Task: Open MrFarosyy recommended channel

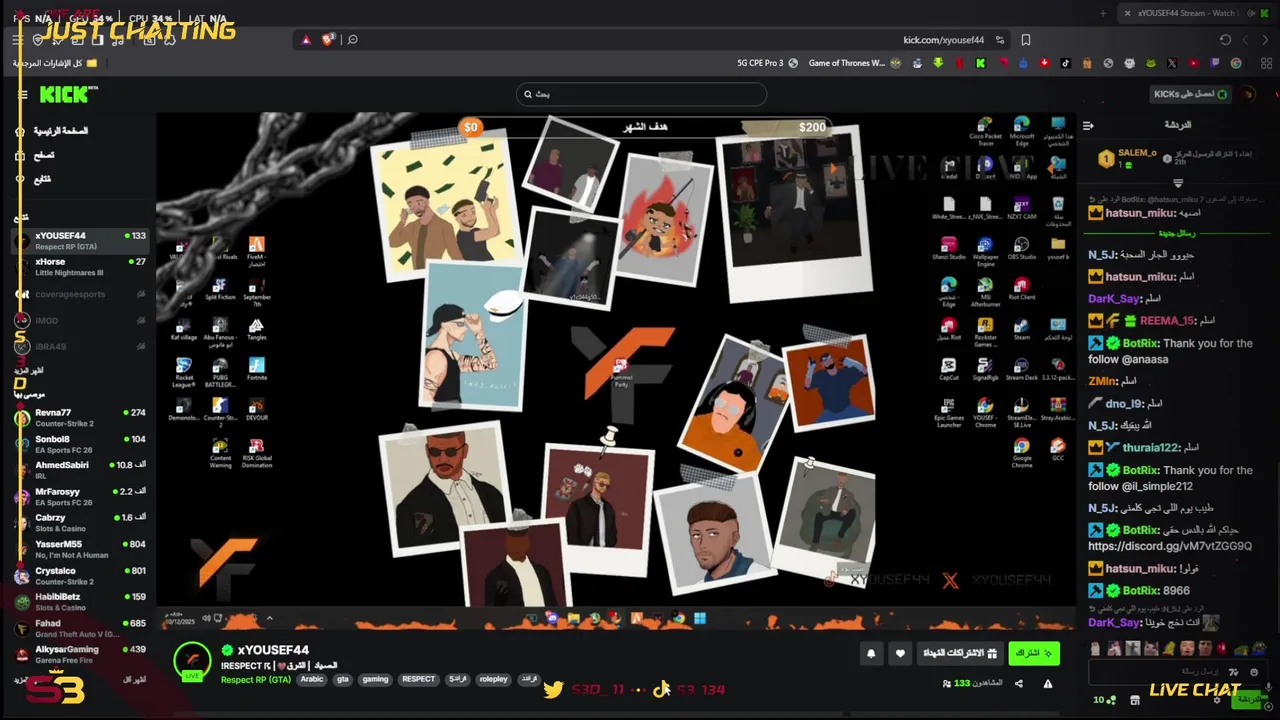Action: coord(80,497)
